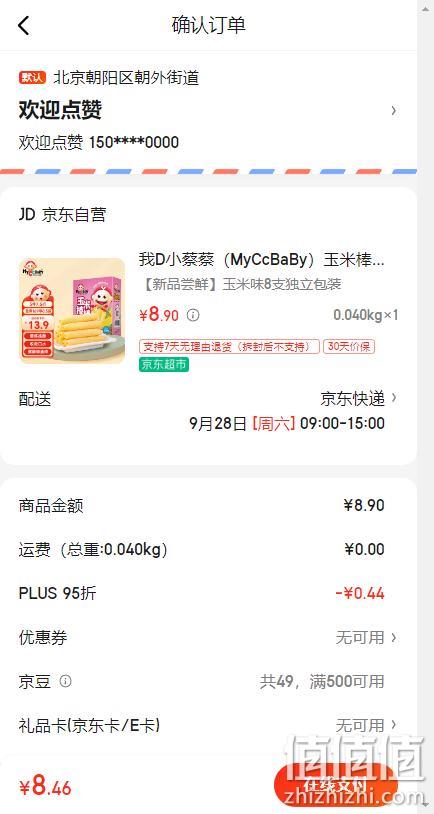Tap the recipient name 欢迎点赞
434x814 pixels.
[x=60, y=110]
